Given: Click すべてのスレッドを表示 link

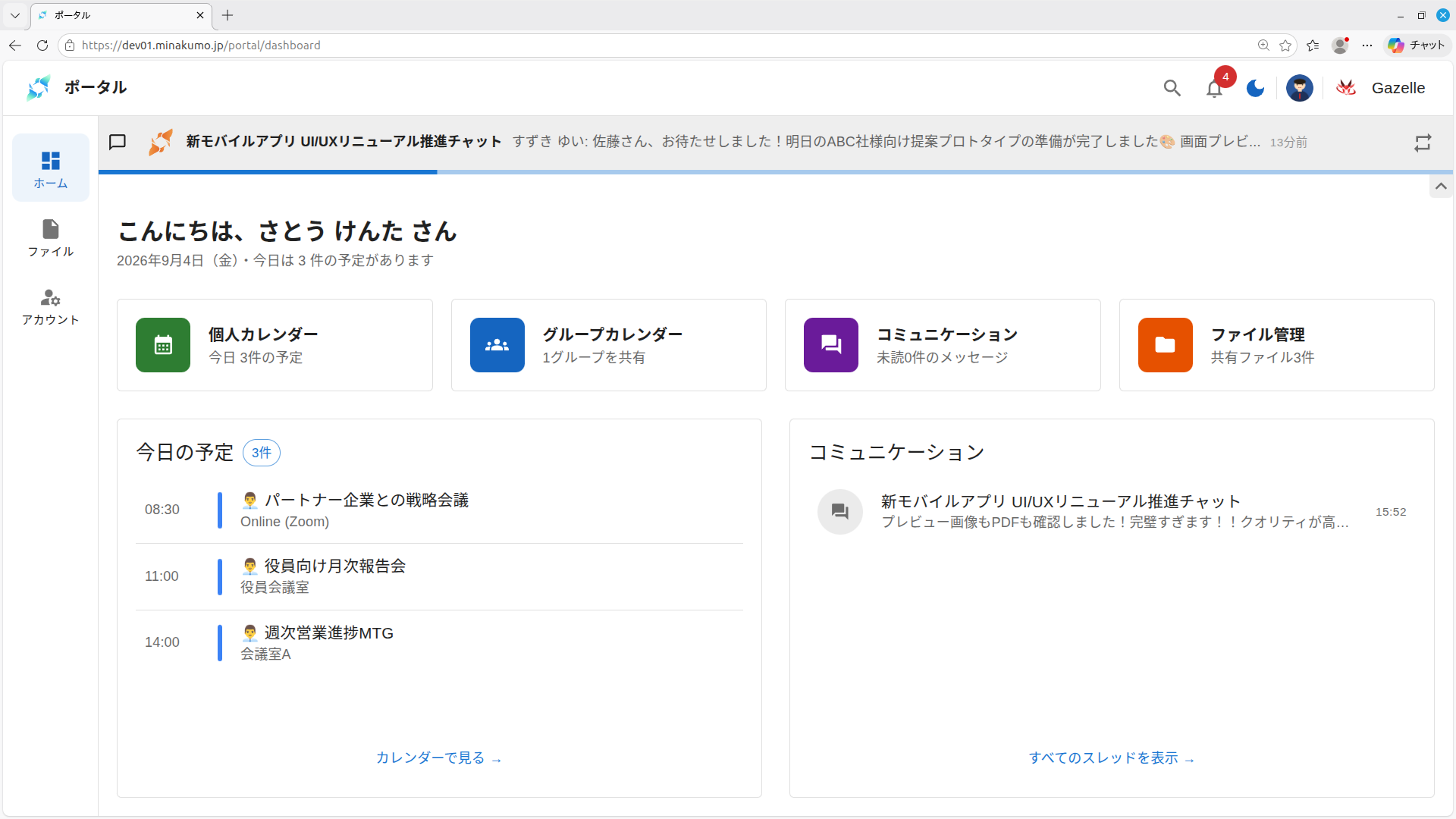Looking at the screenshot, I should coord(1112,758).
